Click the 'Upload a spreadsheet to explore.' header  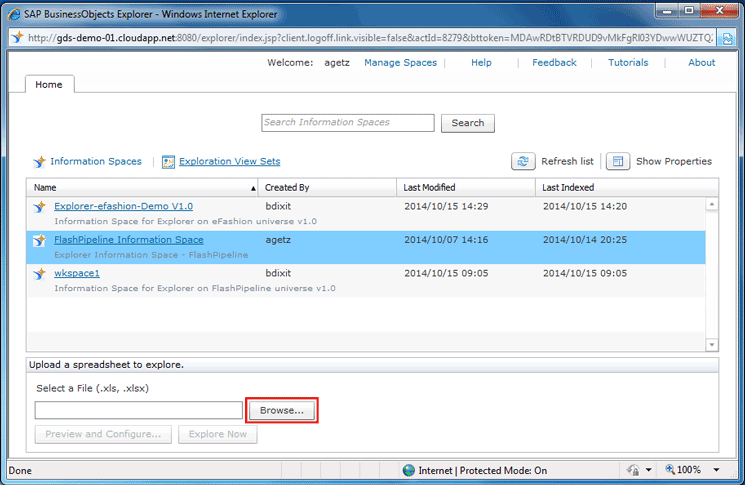tap(106, 365)
